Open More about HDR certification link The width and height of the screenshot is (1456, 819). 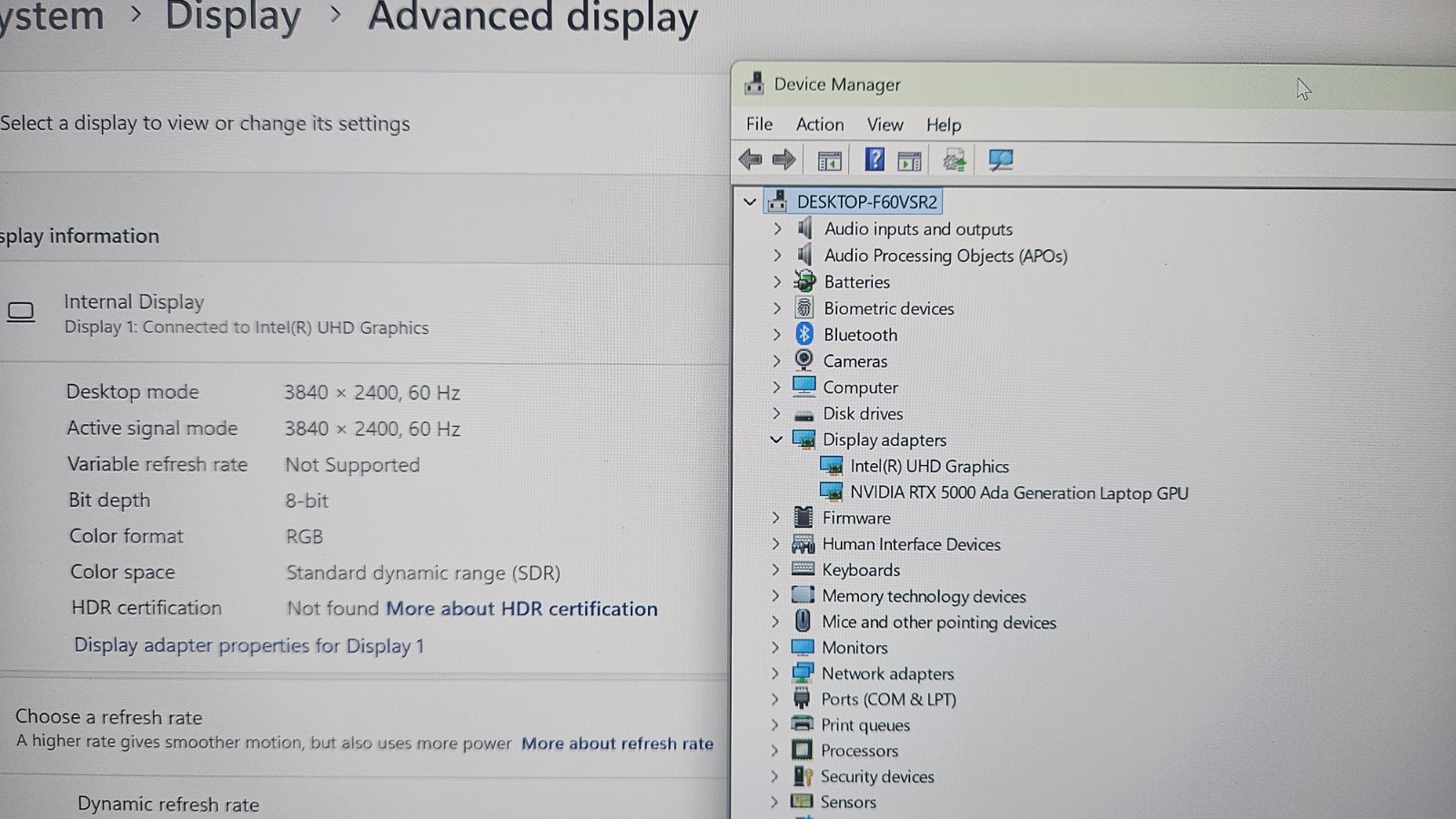point(521,609)
